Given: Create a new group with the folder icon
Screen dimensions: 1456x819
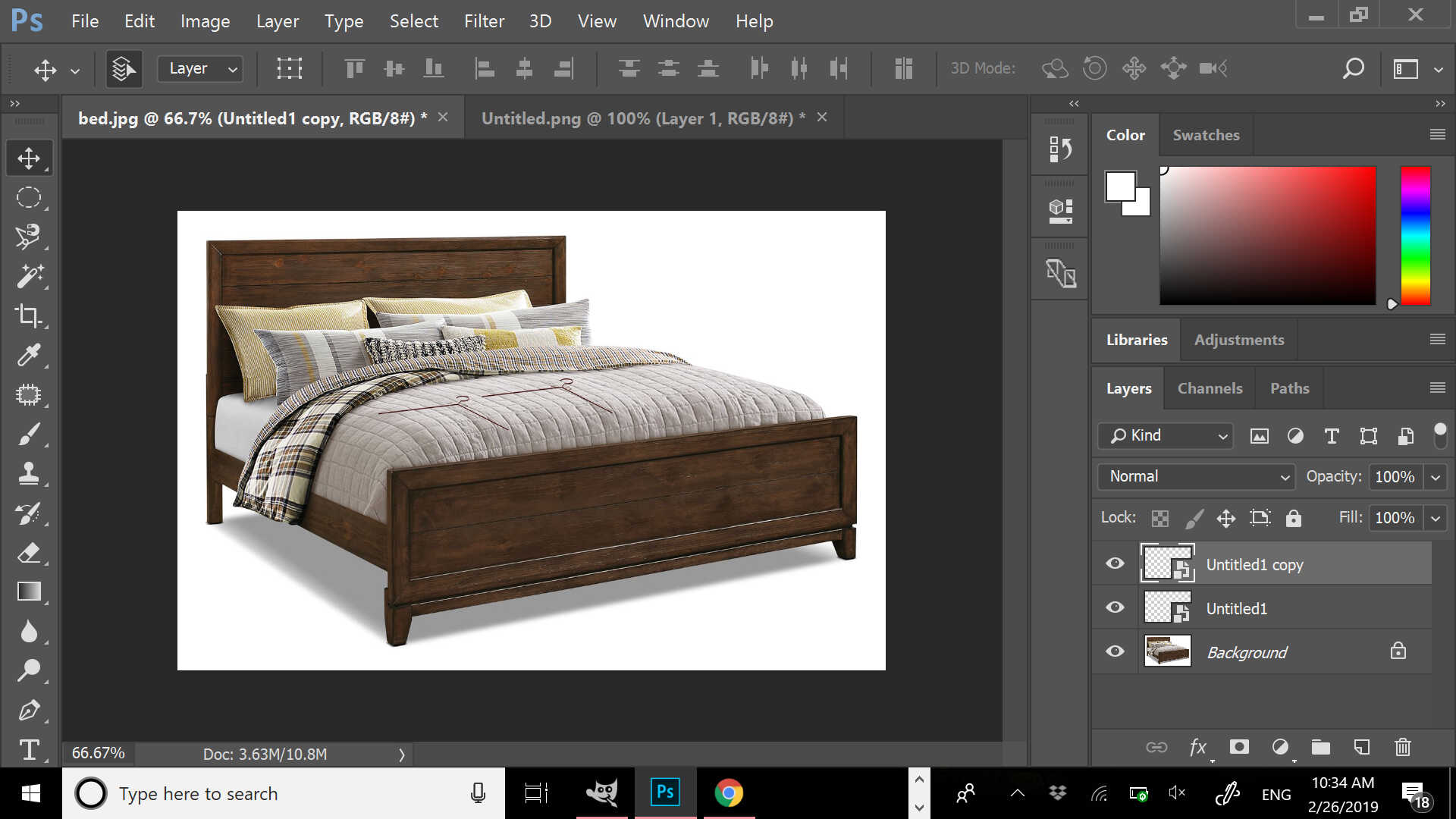Looking at the screenshot, I should point(1321,748).
